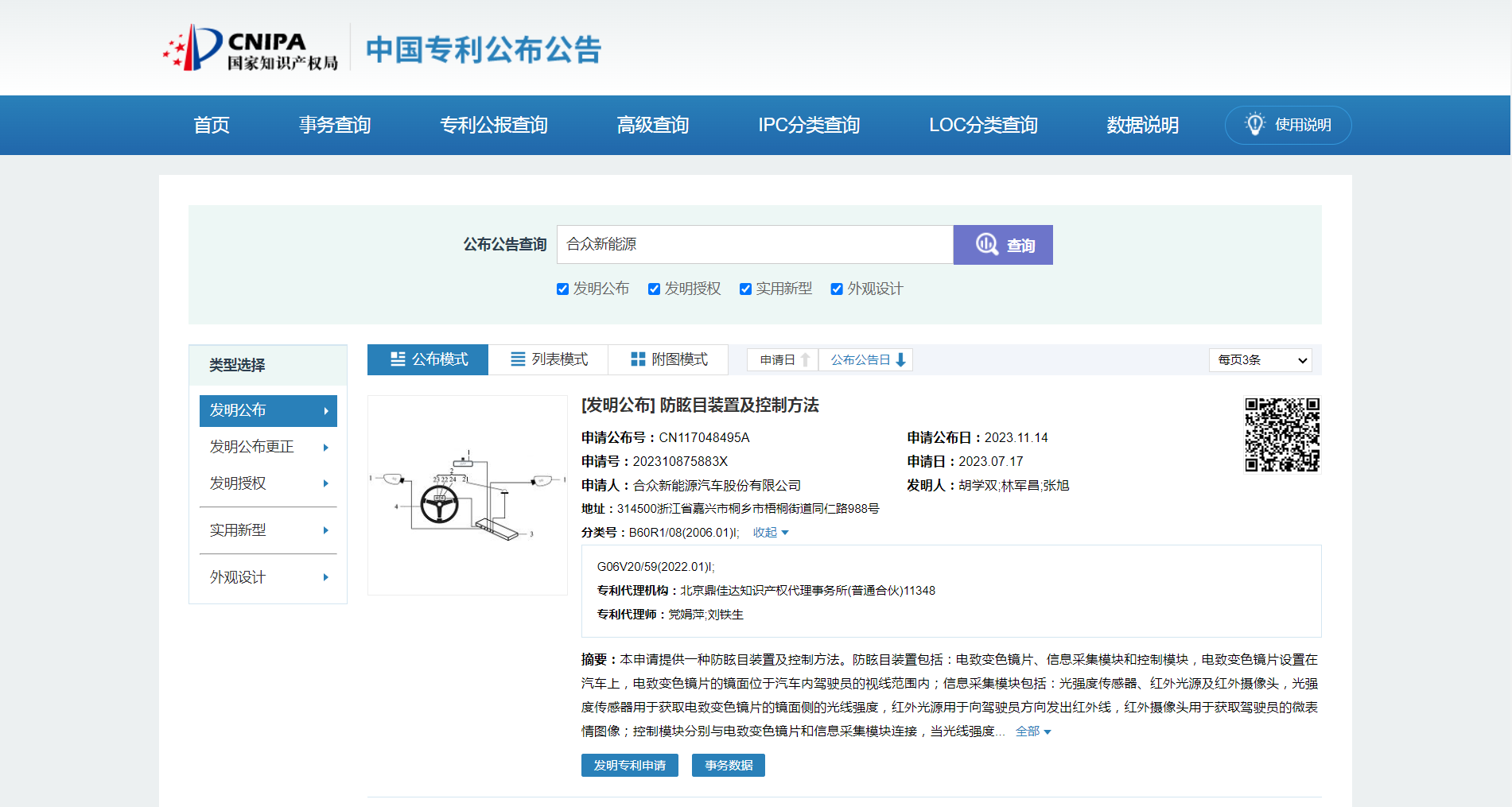The image size is (1512, 807).
Task: Open the 首页 nav item
Action: (x=212, y=125)
